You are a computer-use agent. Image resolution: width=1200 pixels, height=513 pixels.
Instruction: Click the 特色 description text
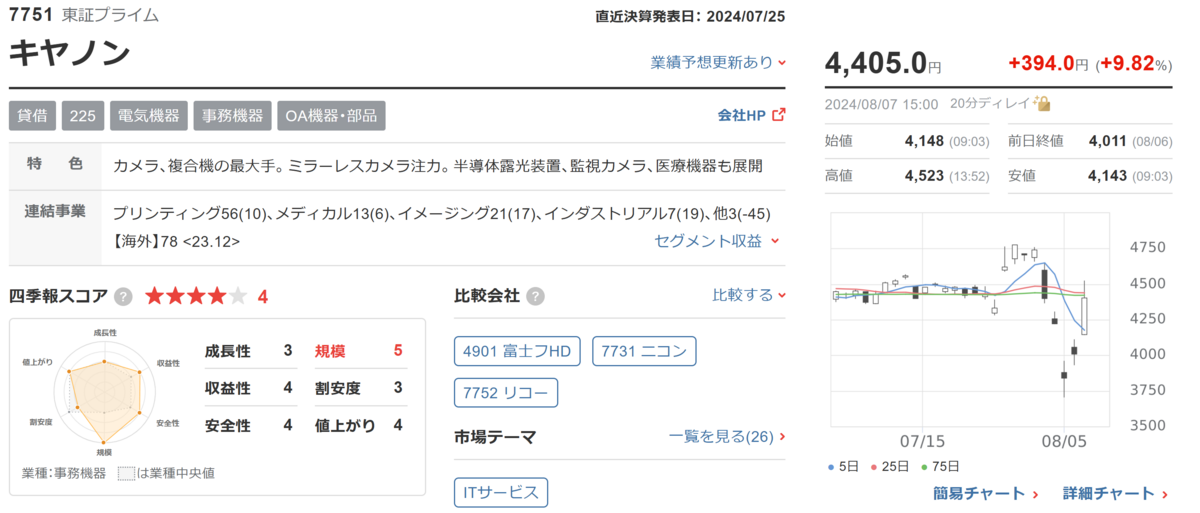click(438, 165)
